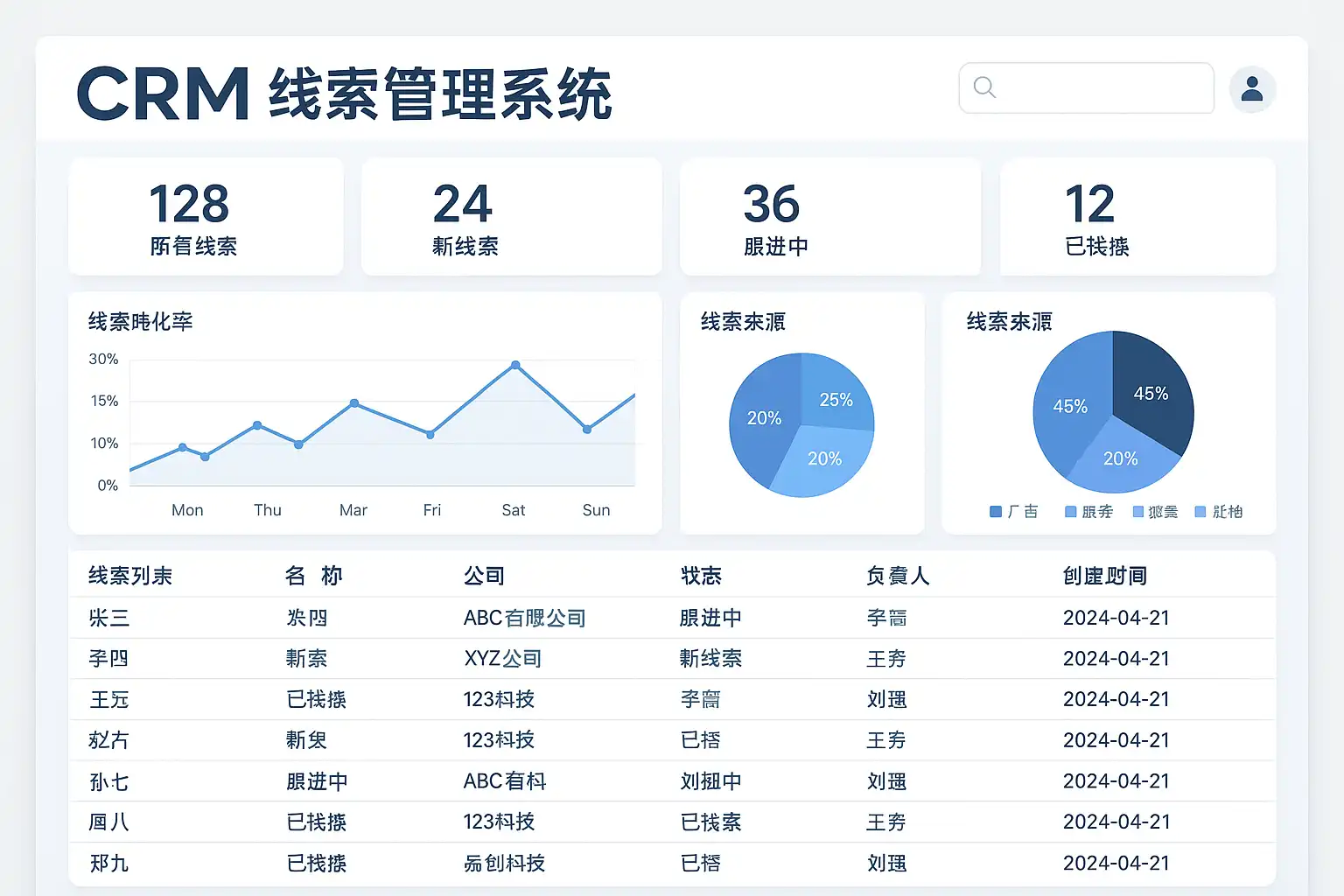Click the magnifying glass search icon
The width and height of the screenshot is (1344, 896).
(984, 87)
